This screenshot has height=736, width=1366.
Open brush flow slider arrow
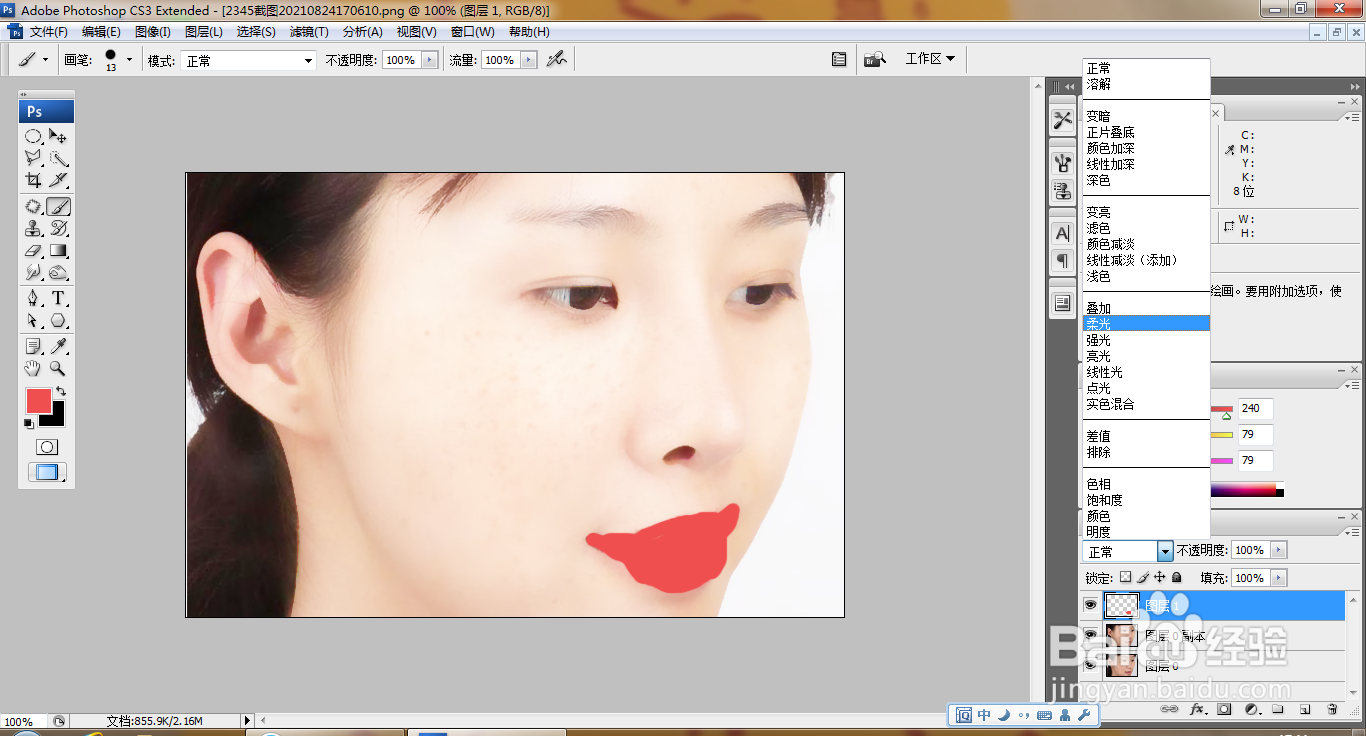(x=530, y=60)
